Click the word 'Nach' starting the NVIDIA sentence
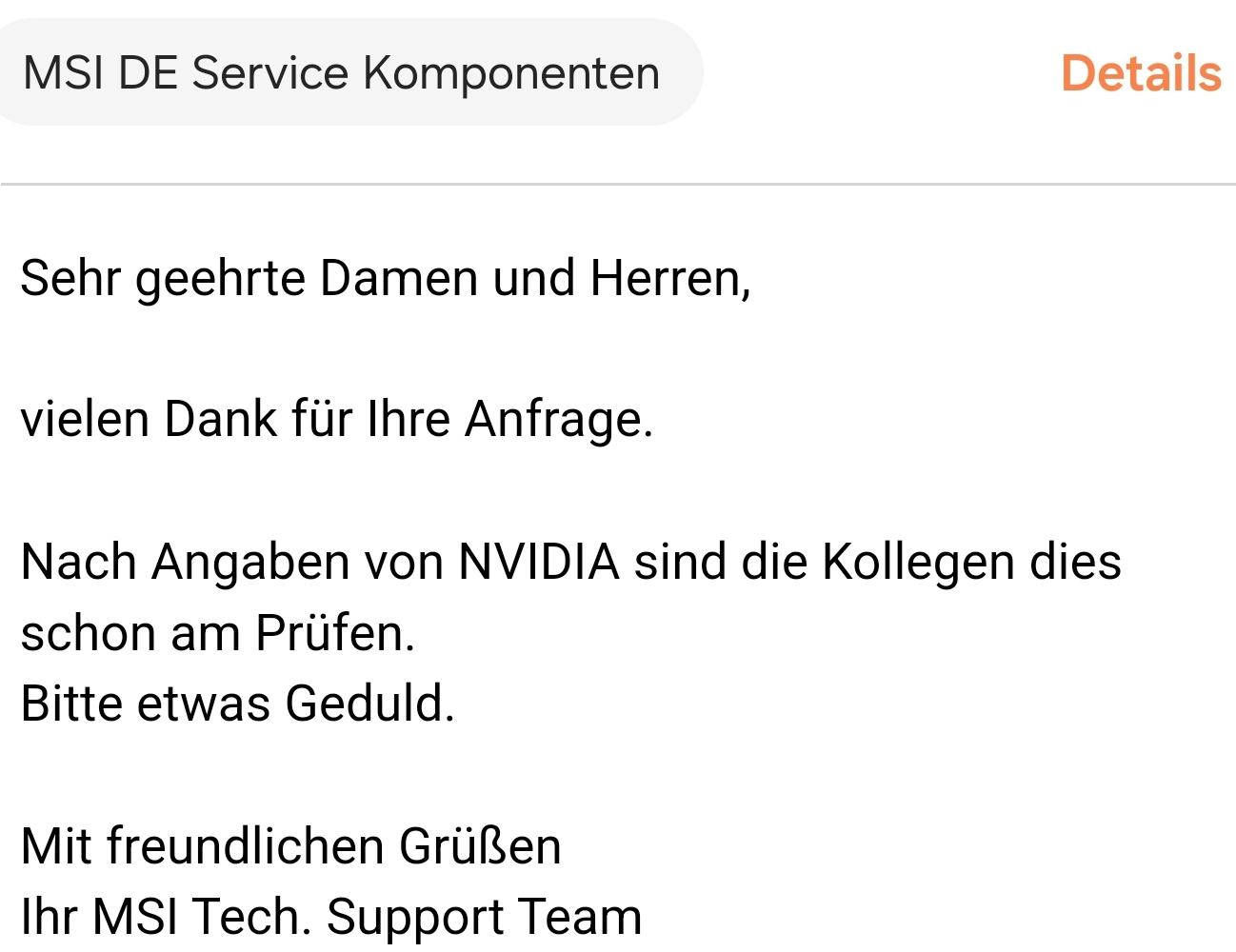The width and height of the screenshot is (1236, 952). (78, 561)
